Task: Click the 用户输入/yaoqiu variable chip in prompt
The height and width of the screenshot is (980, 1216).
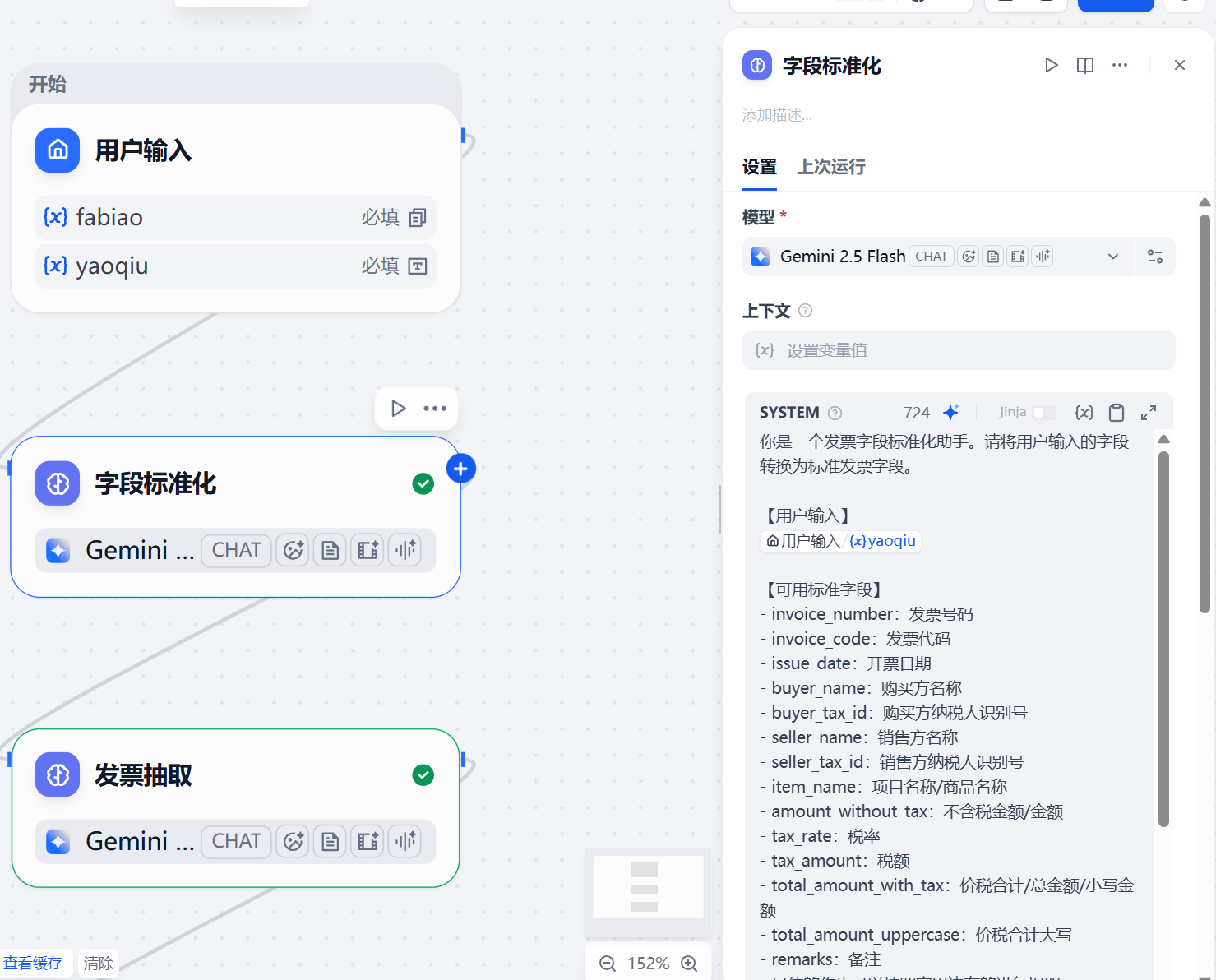Action: 840,541
